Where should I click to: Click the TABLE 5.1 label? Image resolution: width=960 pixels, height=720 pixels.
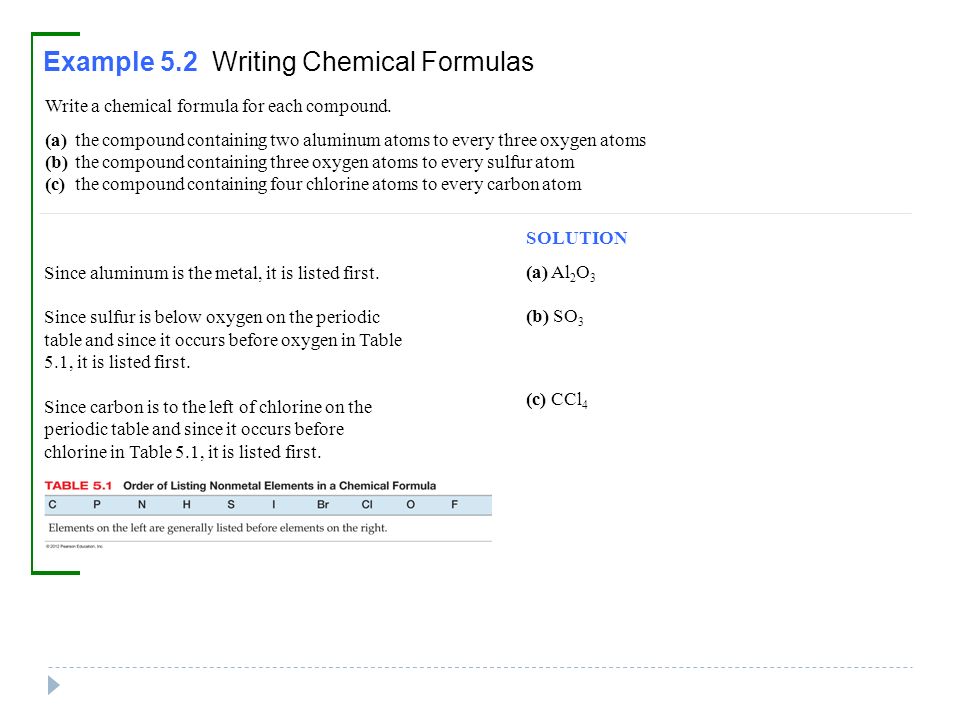(78, 486)
